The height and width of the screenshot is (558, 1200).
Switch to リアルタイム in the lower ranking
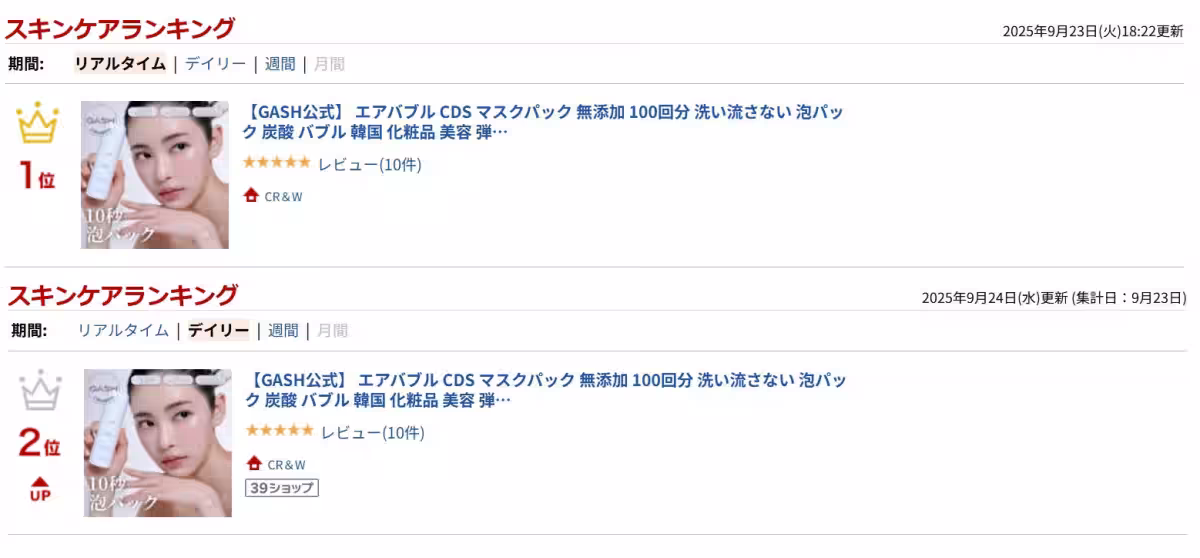pos(123,330)
